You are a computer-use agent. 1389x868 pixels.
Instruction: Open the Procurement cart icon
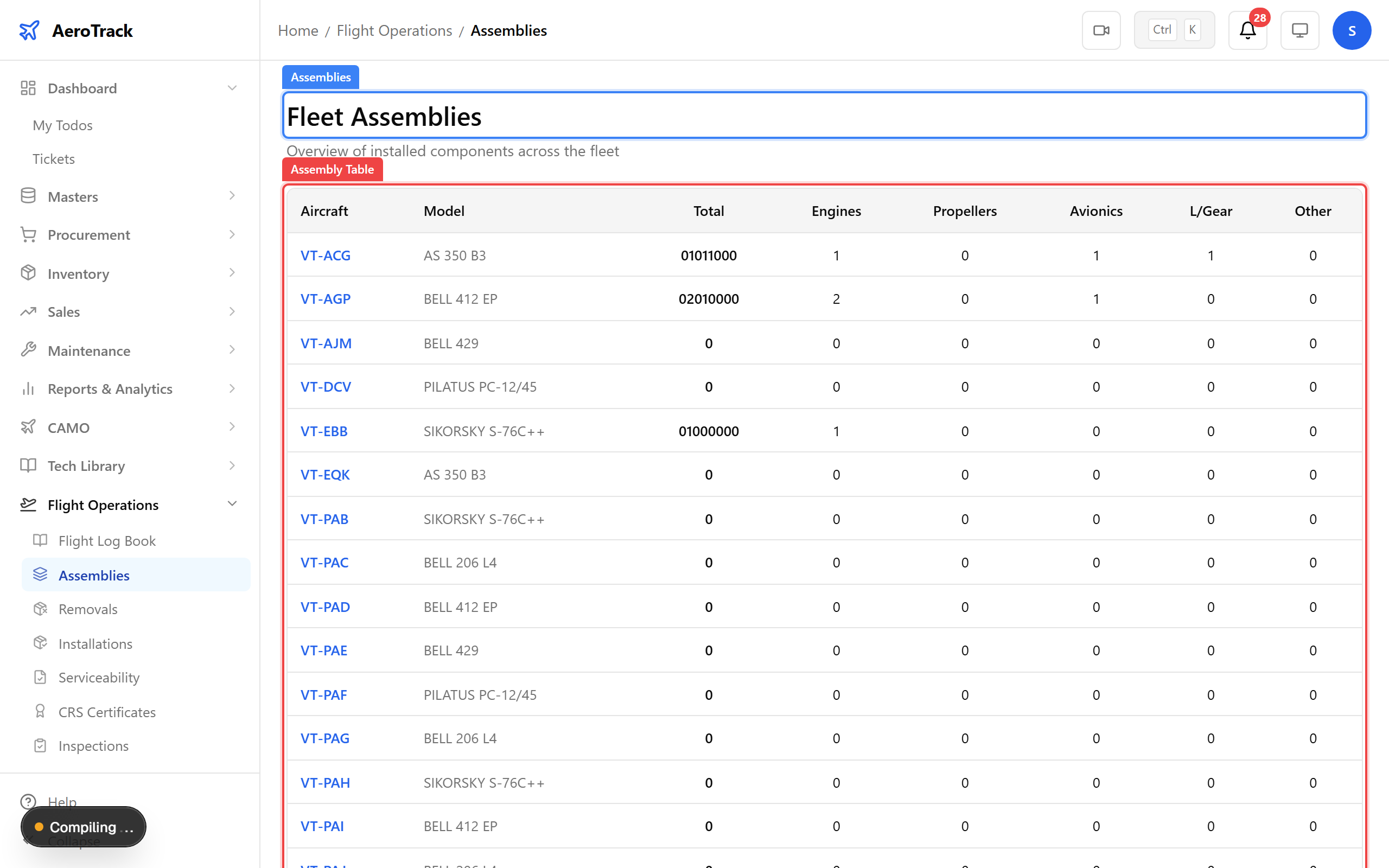click(x=28, y=234)
